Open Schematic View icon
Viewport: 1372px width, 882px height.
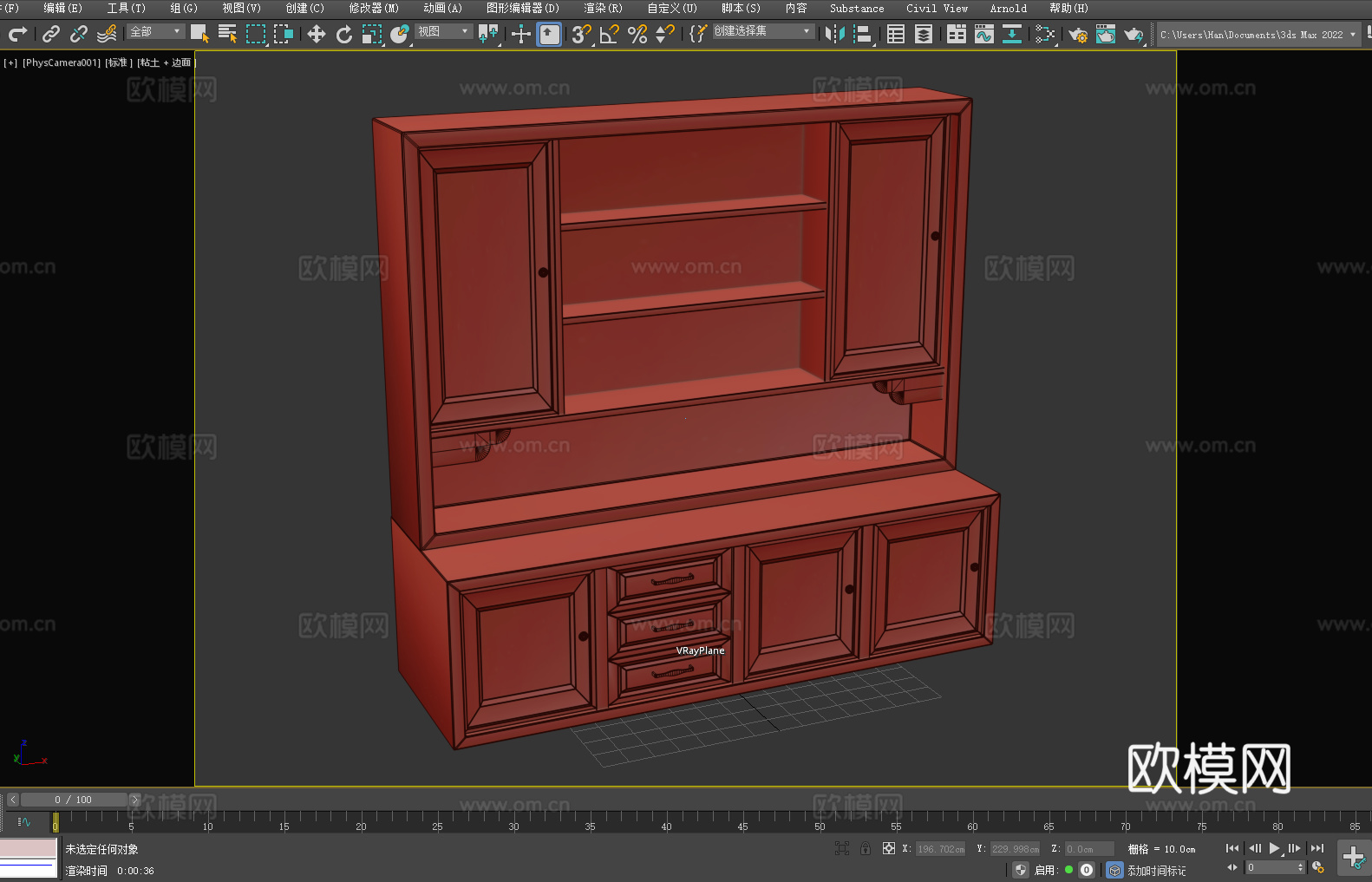tap(1012, 34)
